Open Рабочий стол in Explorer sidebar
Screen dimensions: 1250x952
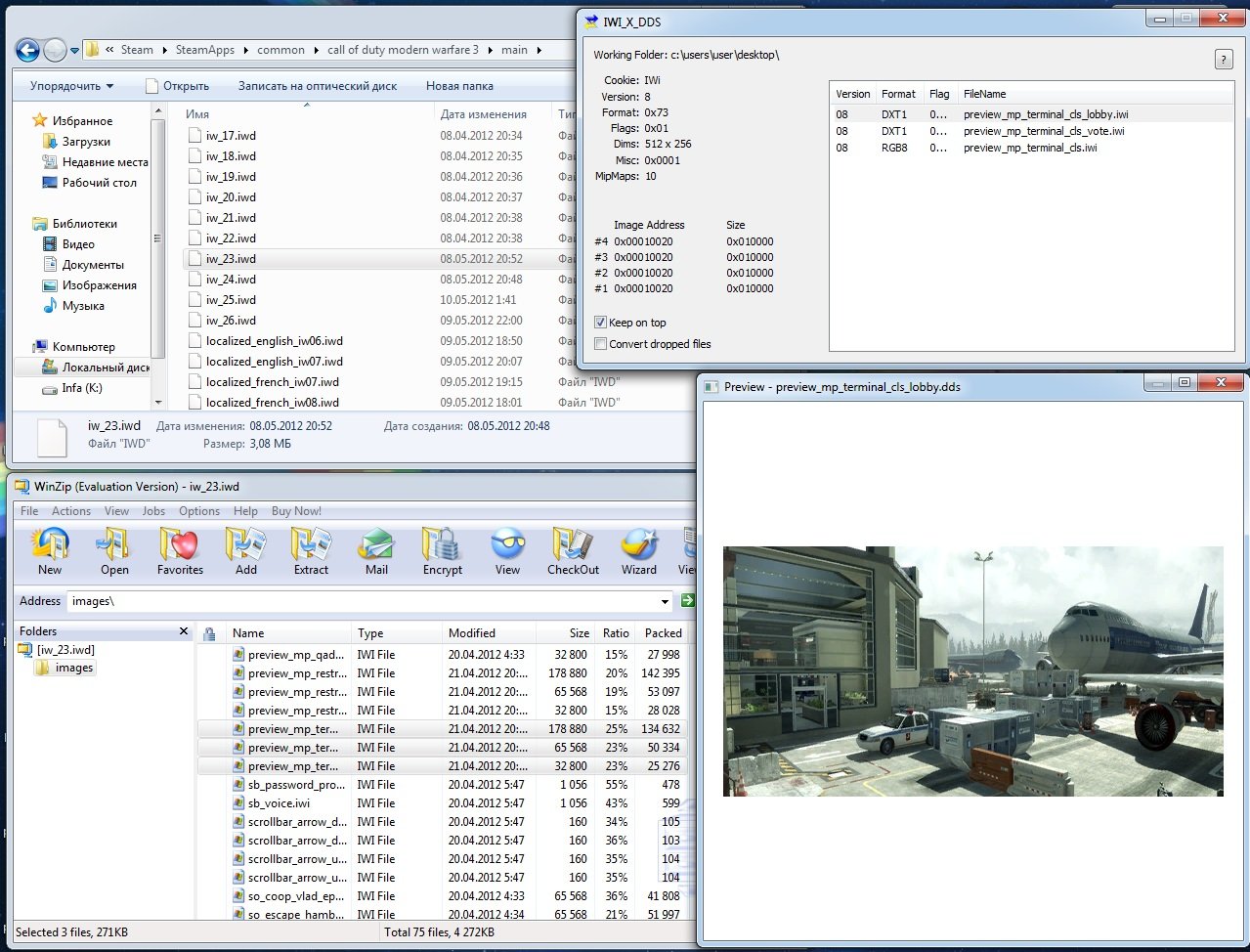coord(99,183)
